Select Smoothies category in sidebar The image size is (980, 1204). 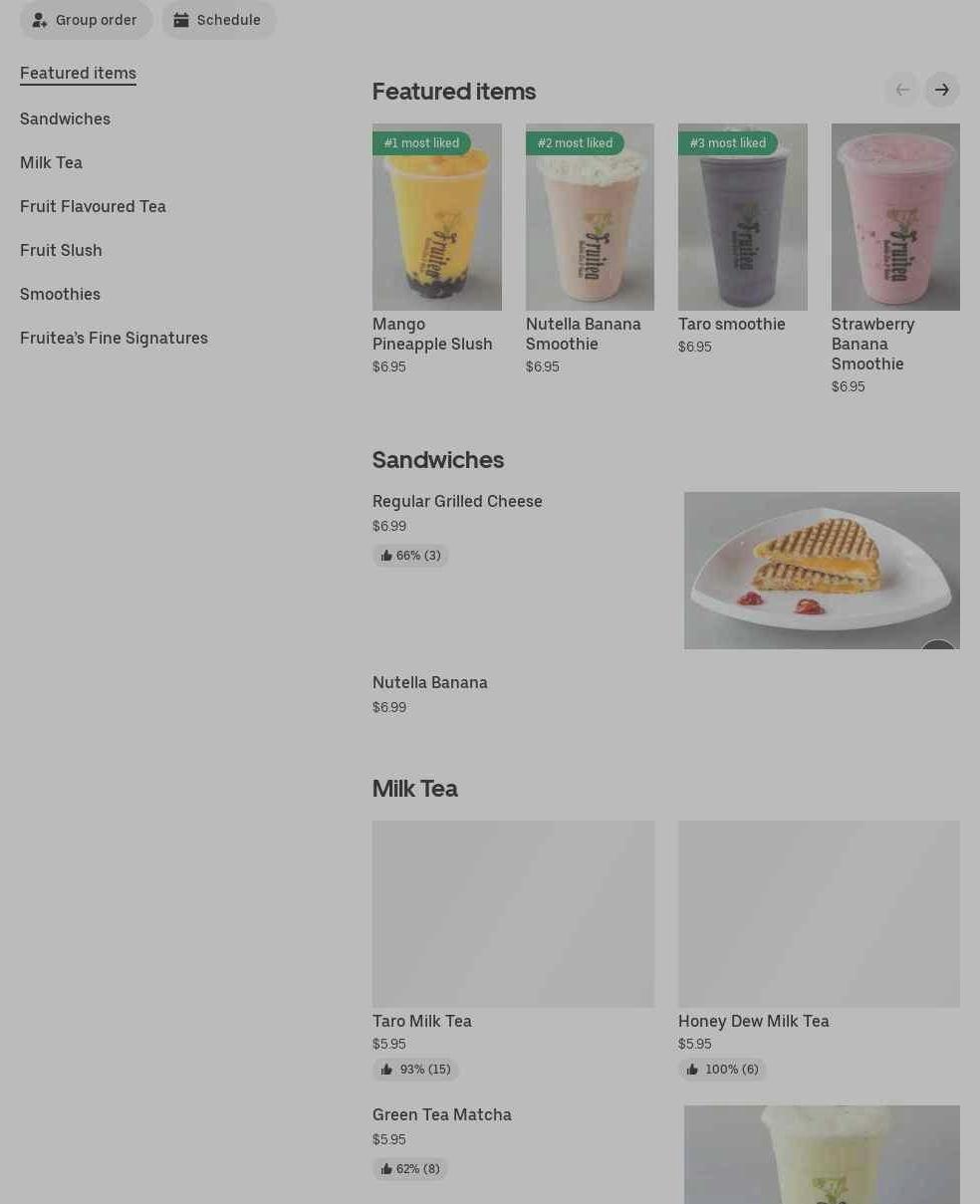[60, 294]
